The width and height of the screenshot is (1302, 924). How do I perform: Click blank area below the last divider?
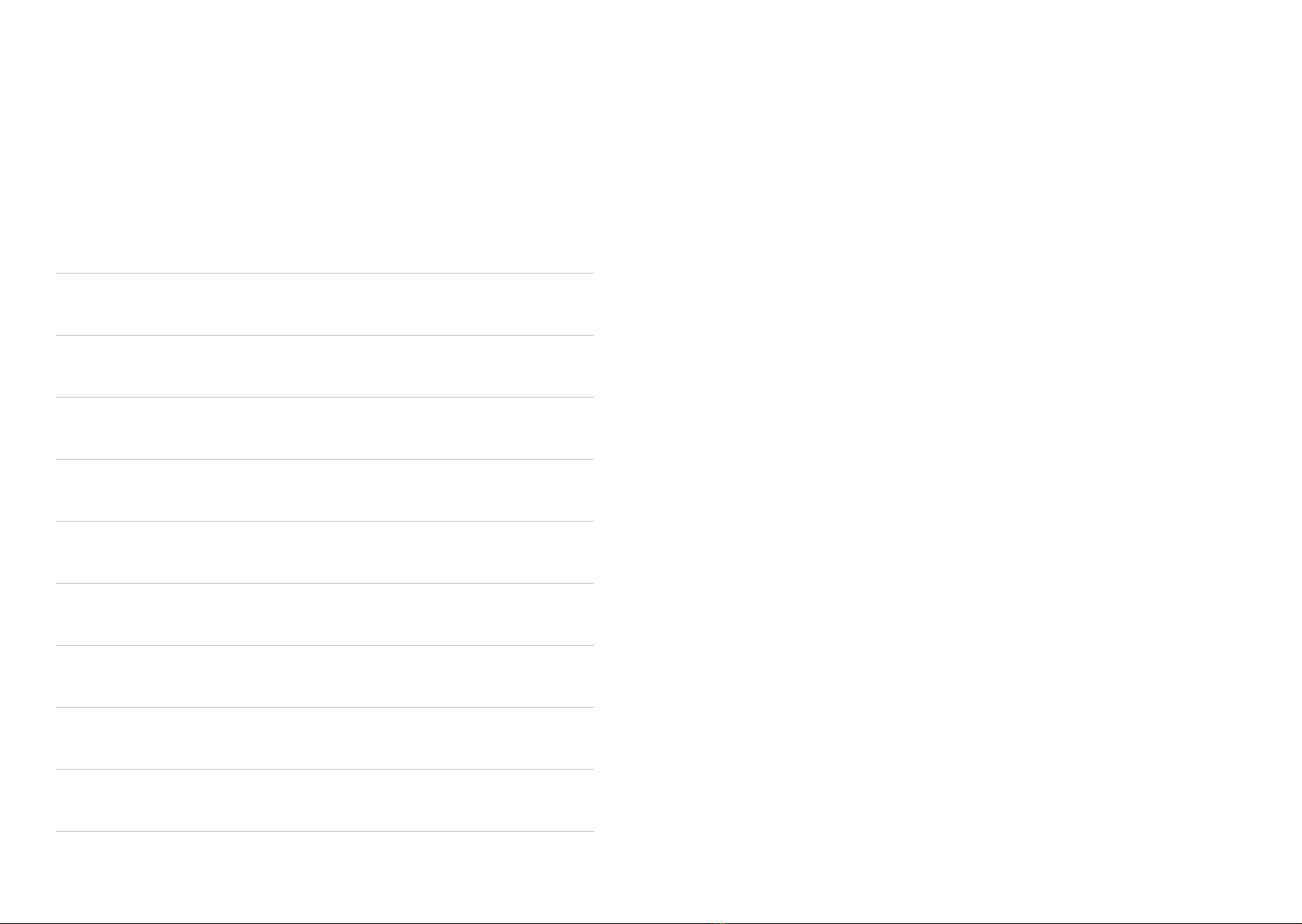324,876
